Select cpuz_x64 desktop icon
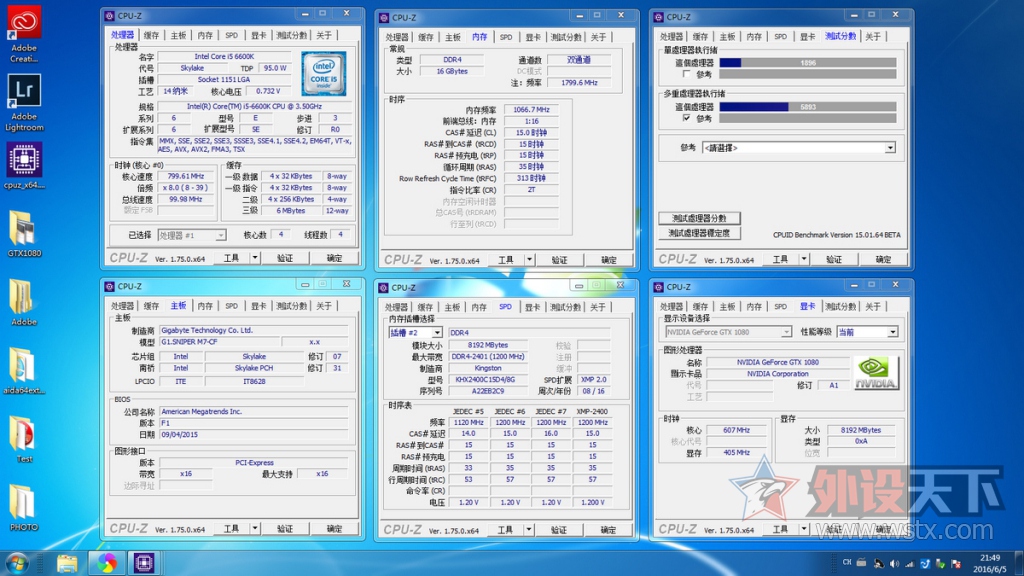 click(24, 166)
